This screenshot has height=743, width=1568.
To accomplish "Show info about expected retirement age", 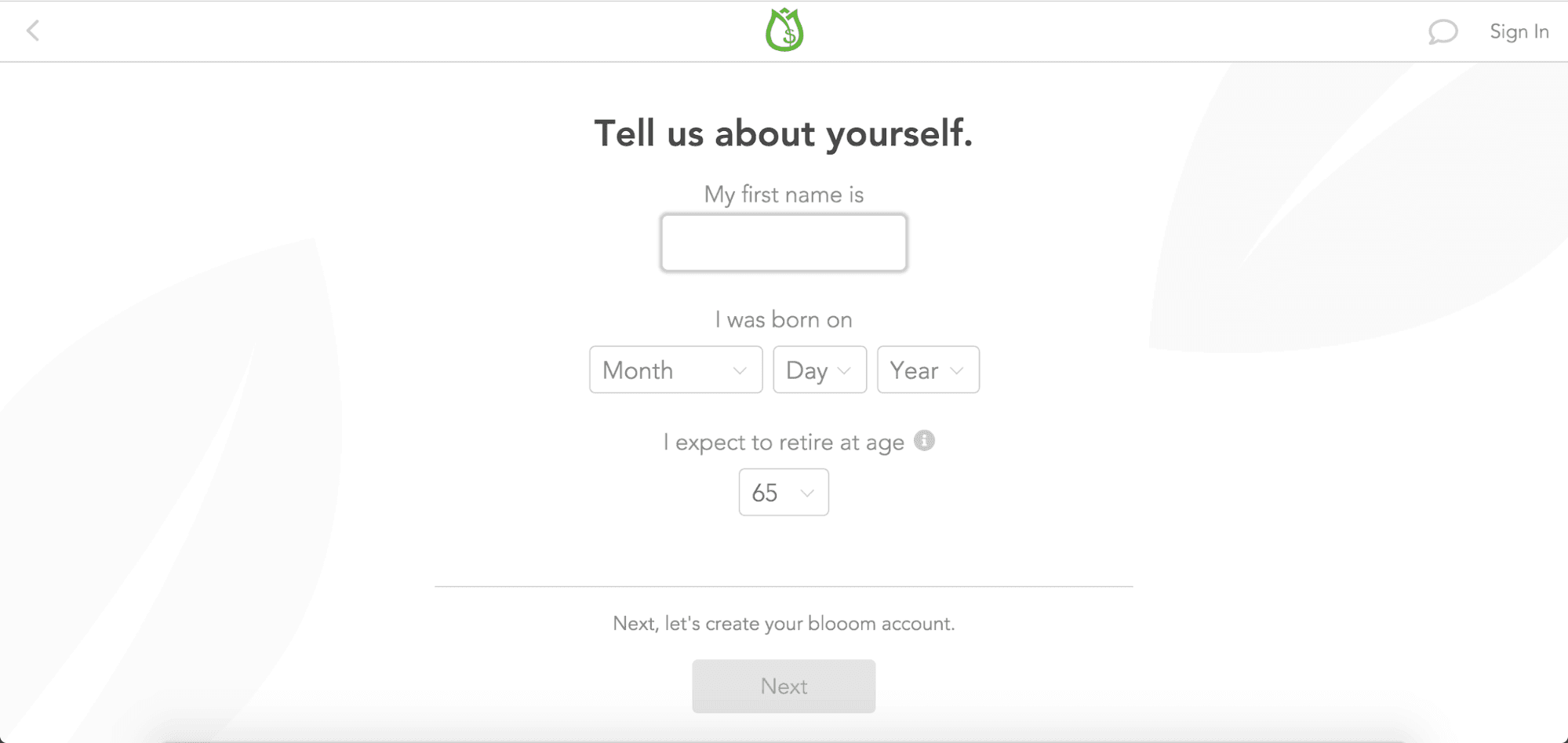I will pos(925,441).
